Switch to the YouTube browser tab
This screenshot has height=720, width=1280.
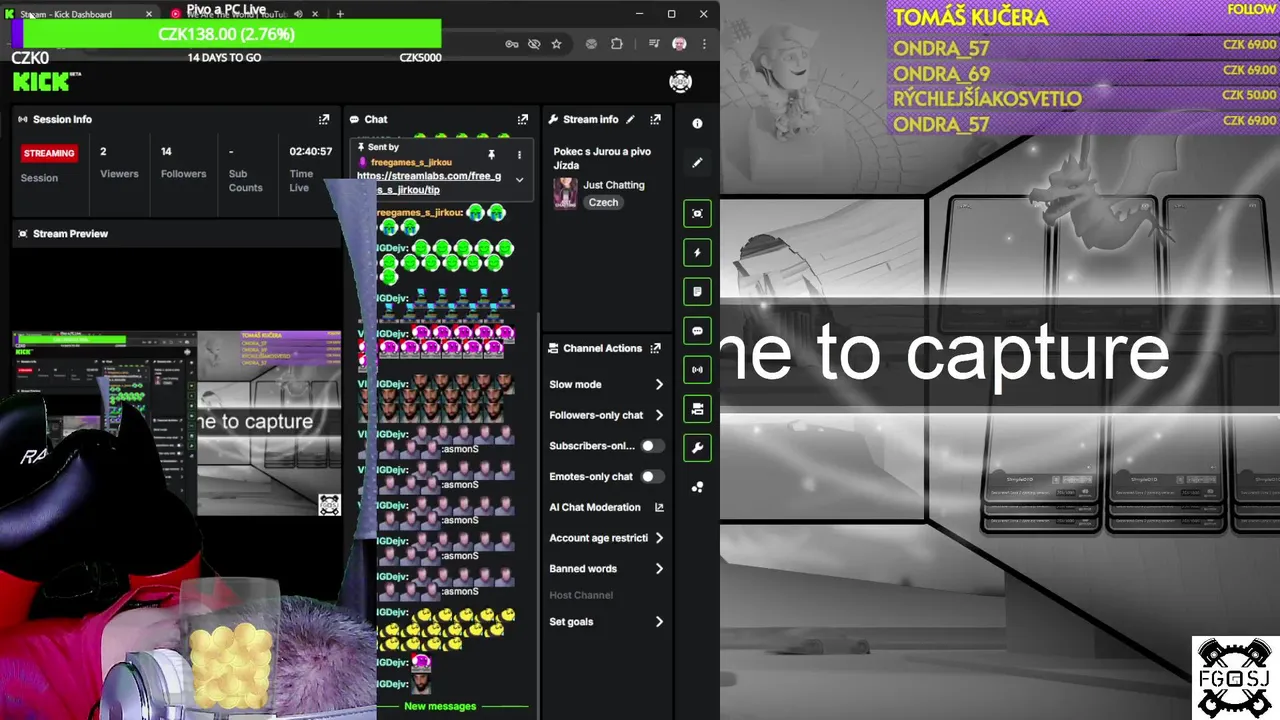[x=245, y=14]
